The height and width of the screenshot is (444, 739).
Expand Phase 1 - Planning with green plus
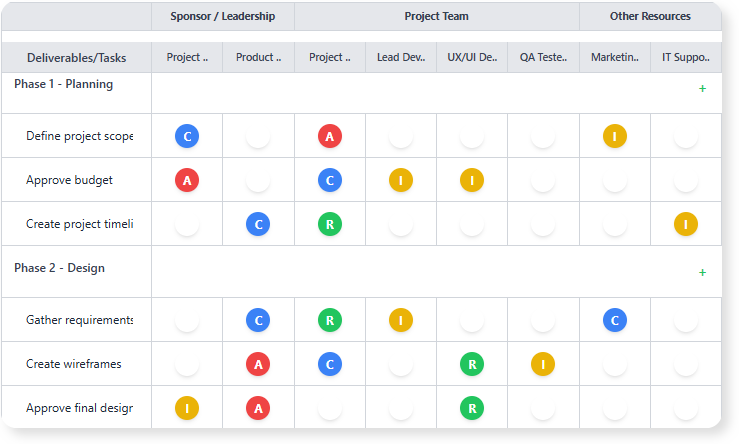coord(702,89)
